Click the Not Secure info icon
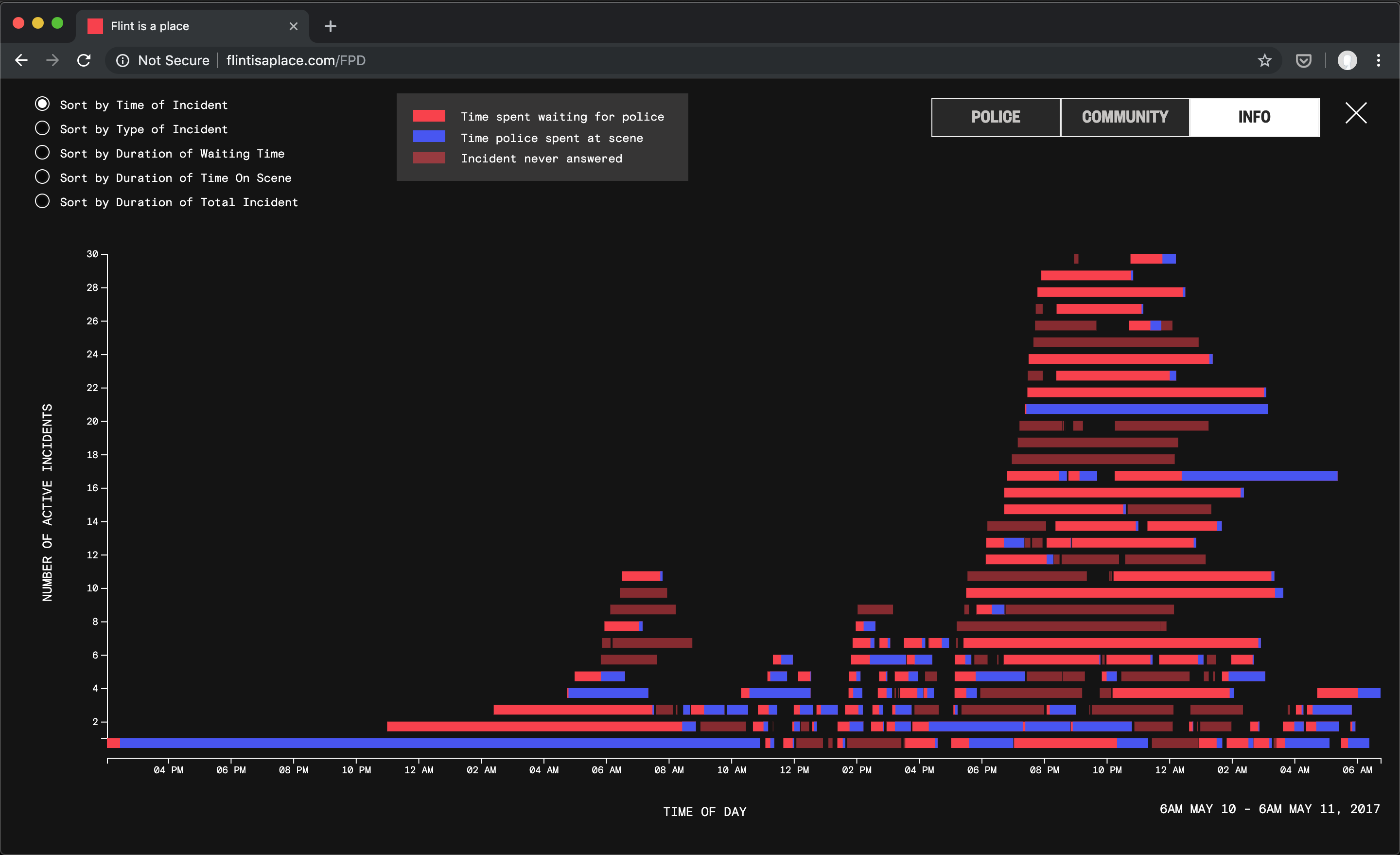This screenshot has height=855, width=1400. point(122,60)
